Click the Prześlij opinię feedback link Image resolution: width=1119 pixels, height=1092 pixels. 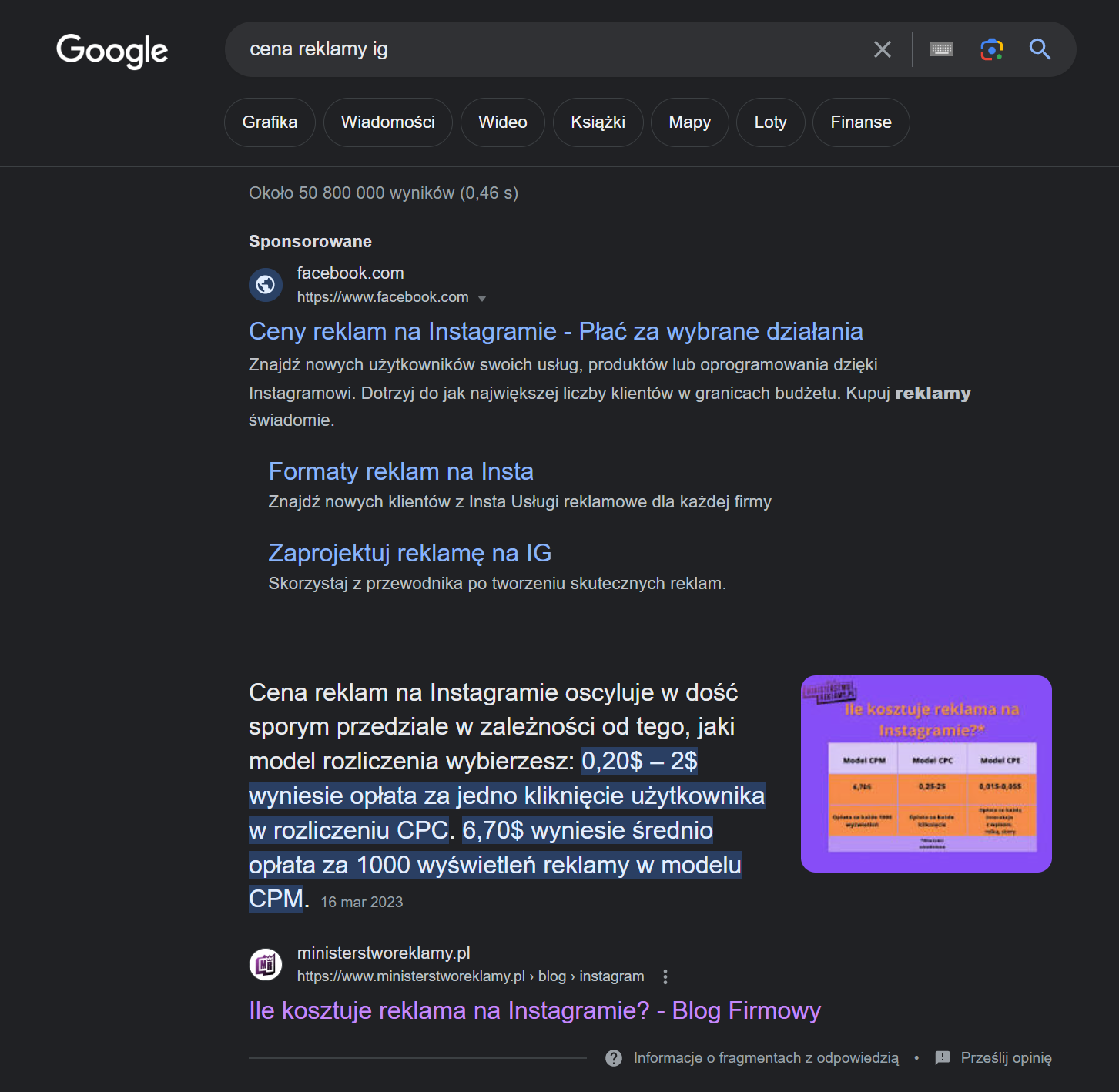pos(1006,1058)
